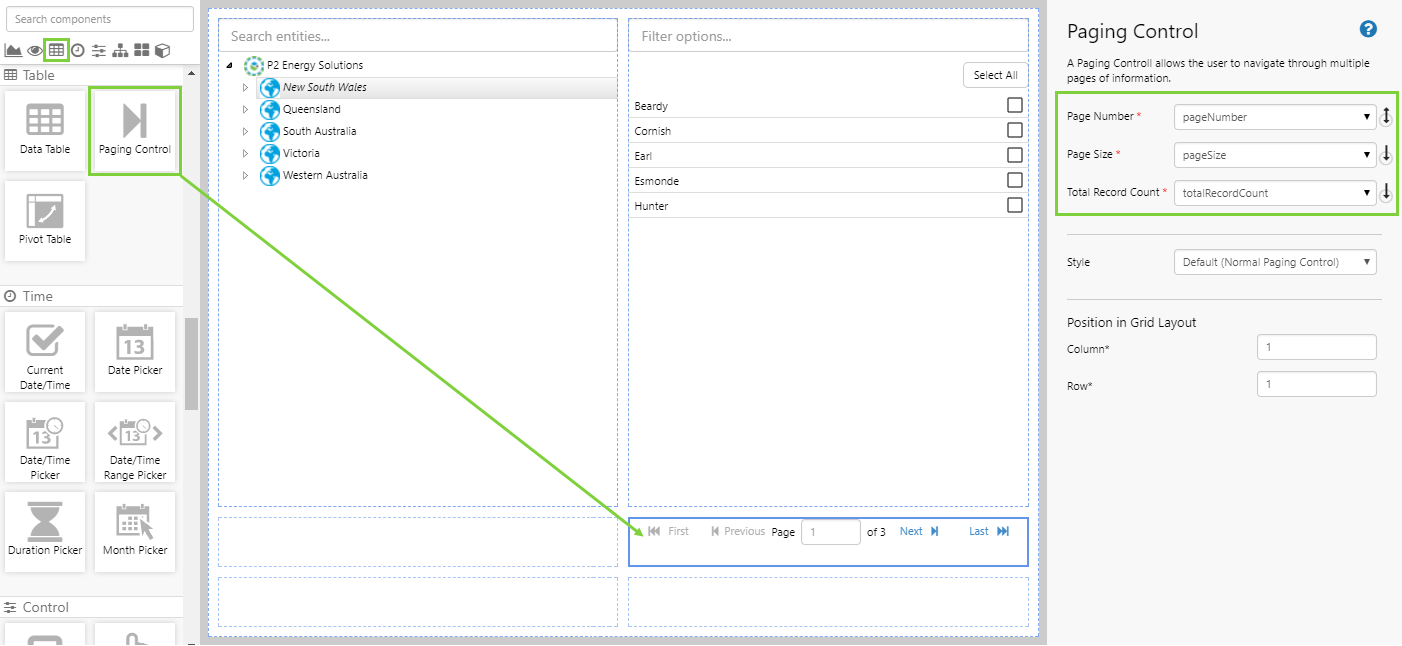This screenshot has width=1402, height=646.
Task: Expand the New South Wales node
Action: click(x=245, y=88)
